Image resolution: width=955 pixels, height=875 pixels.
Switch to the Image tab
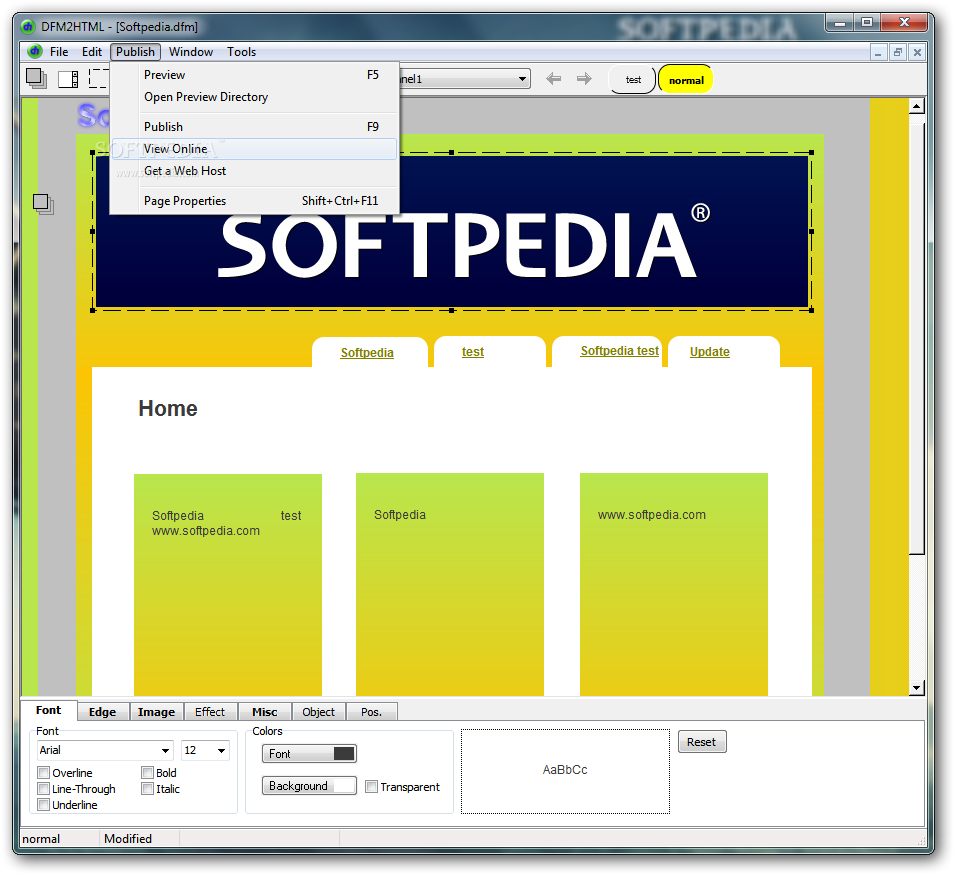point(156,712)
